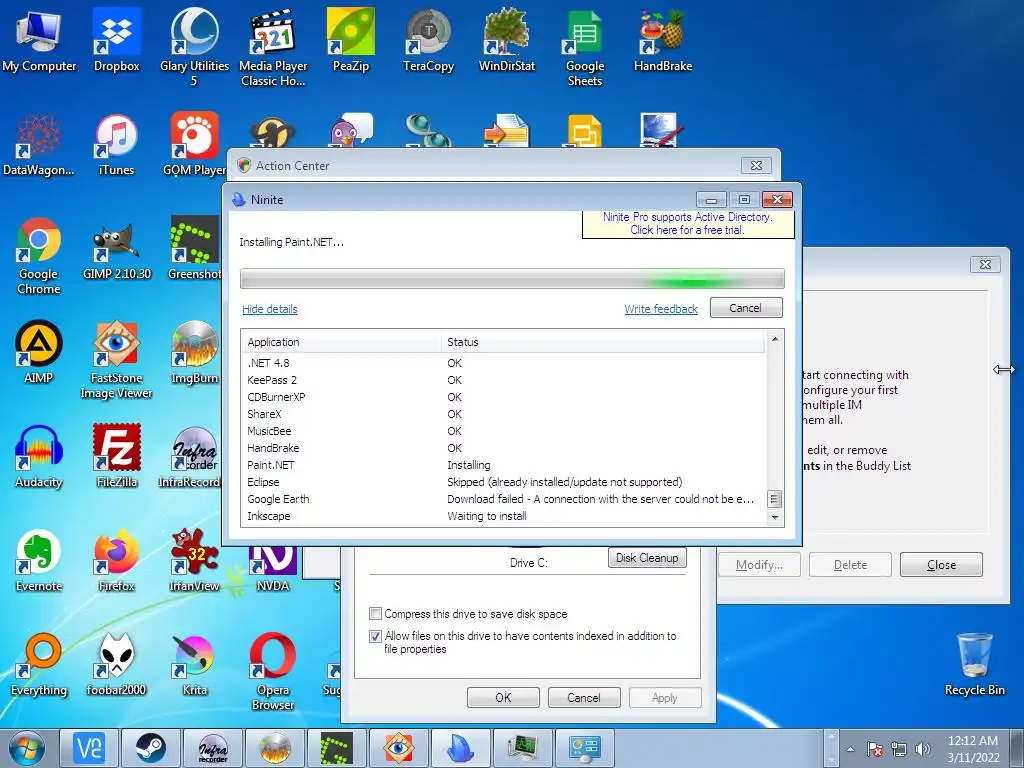Launch Opera Browser shortcut
1024x768 pixels.
tap(273, 671)
